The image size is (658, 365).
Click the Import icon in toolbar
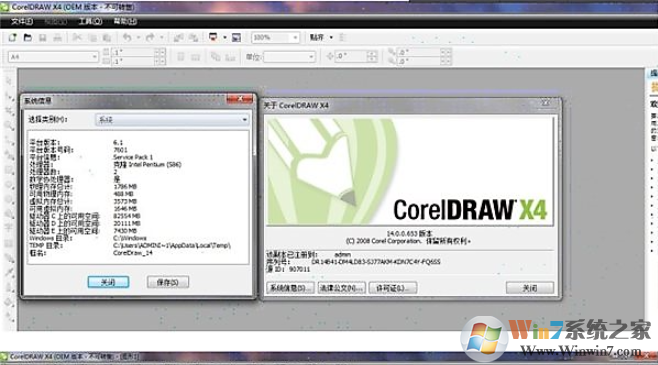pyautogui.click(x=178, y=38)
